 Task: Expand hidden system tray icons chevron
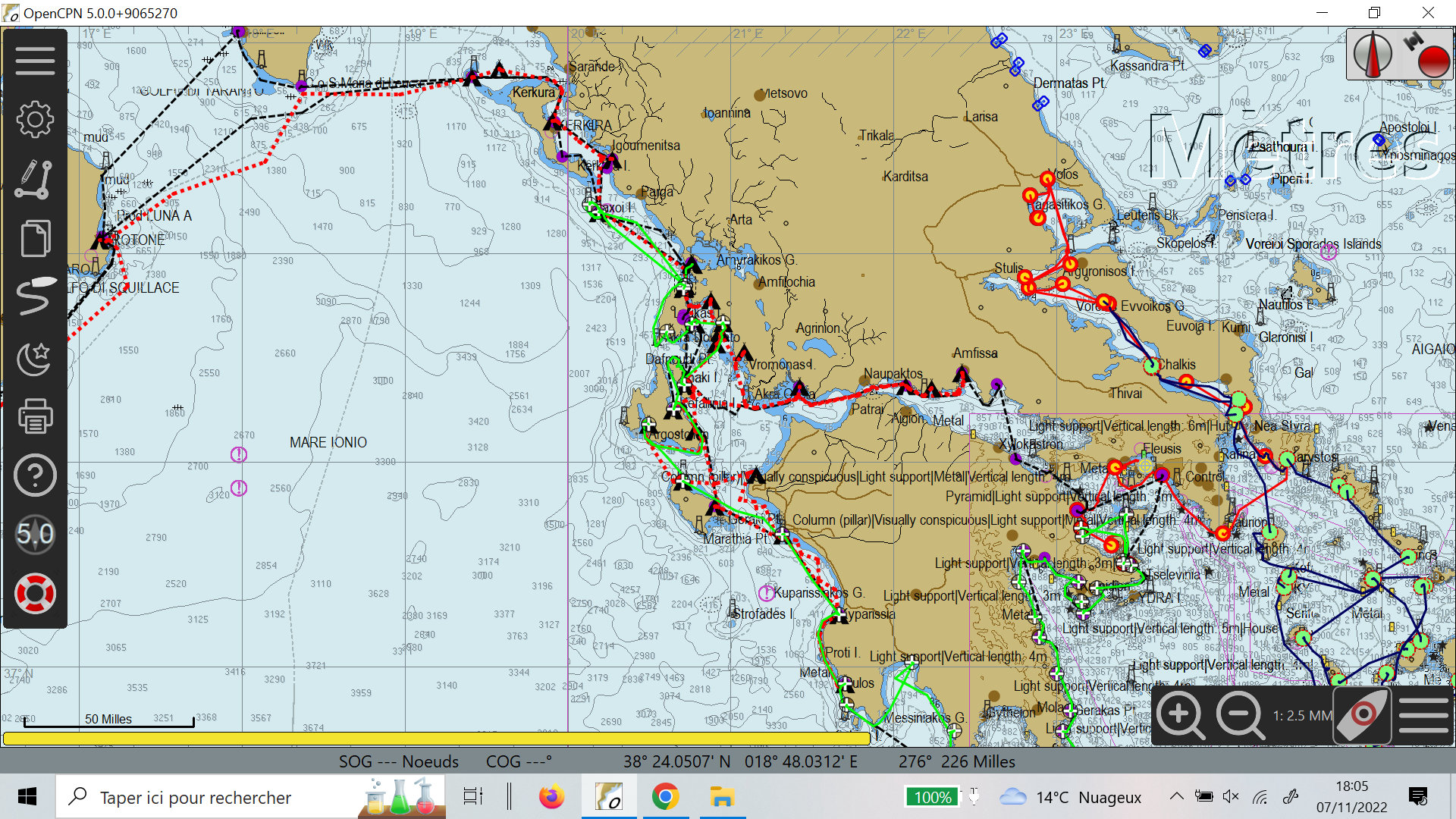point(1176,796)
